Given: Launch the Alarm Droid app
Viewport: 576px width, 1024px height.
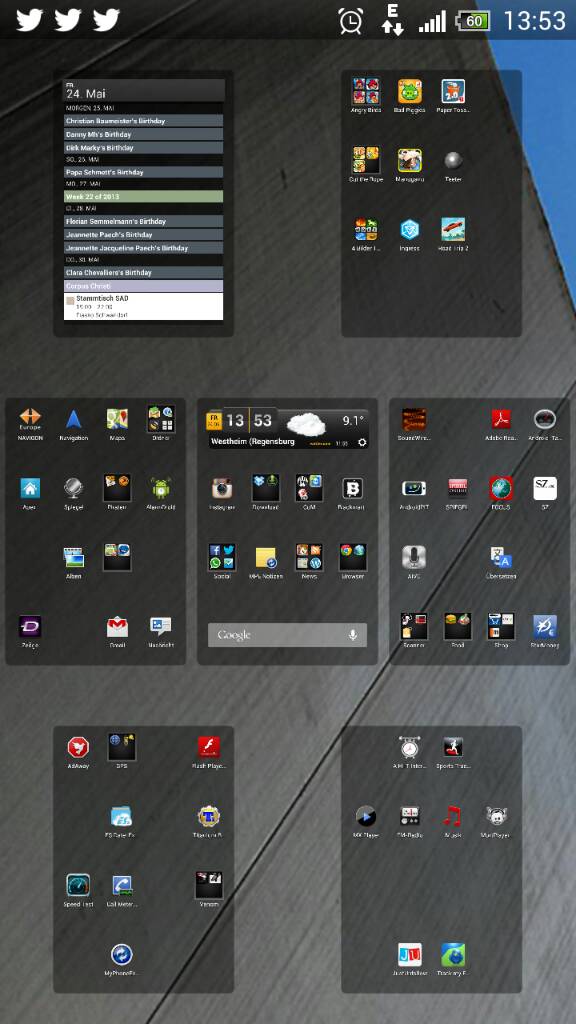Looking at the screenshot, I should [160, 488].
